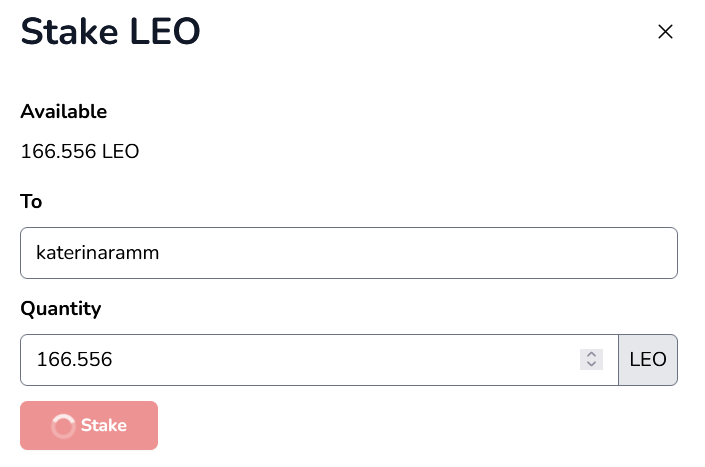The height and width of the screenshot is (467, 705).
Task: Close the Stake LEO dialog
Action: pos(665,32)
